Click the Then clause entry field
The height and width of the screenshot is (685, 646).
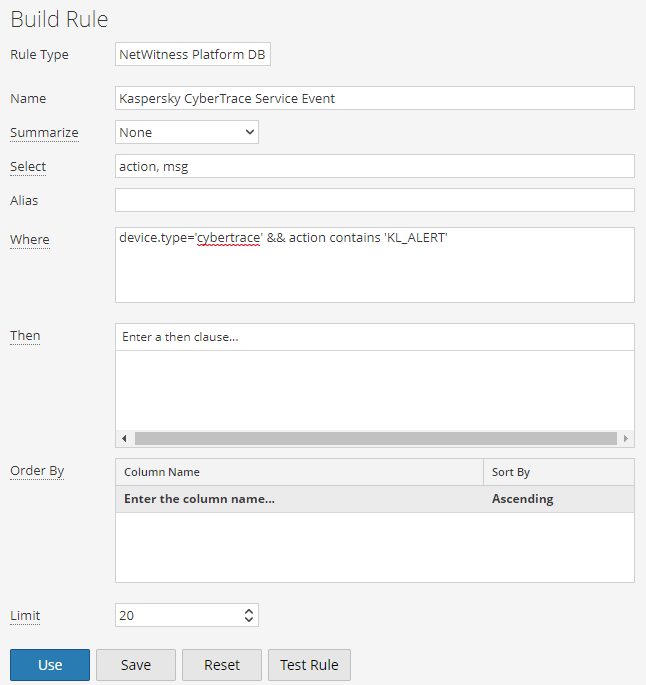click(375, 337)
